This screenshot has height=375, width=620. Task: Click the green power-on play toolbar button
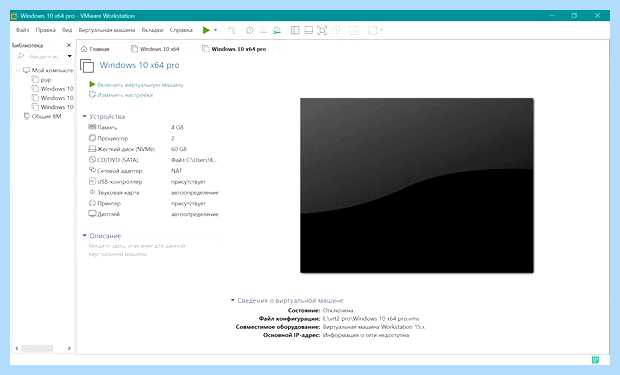click(x=206, y=30)
